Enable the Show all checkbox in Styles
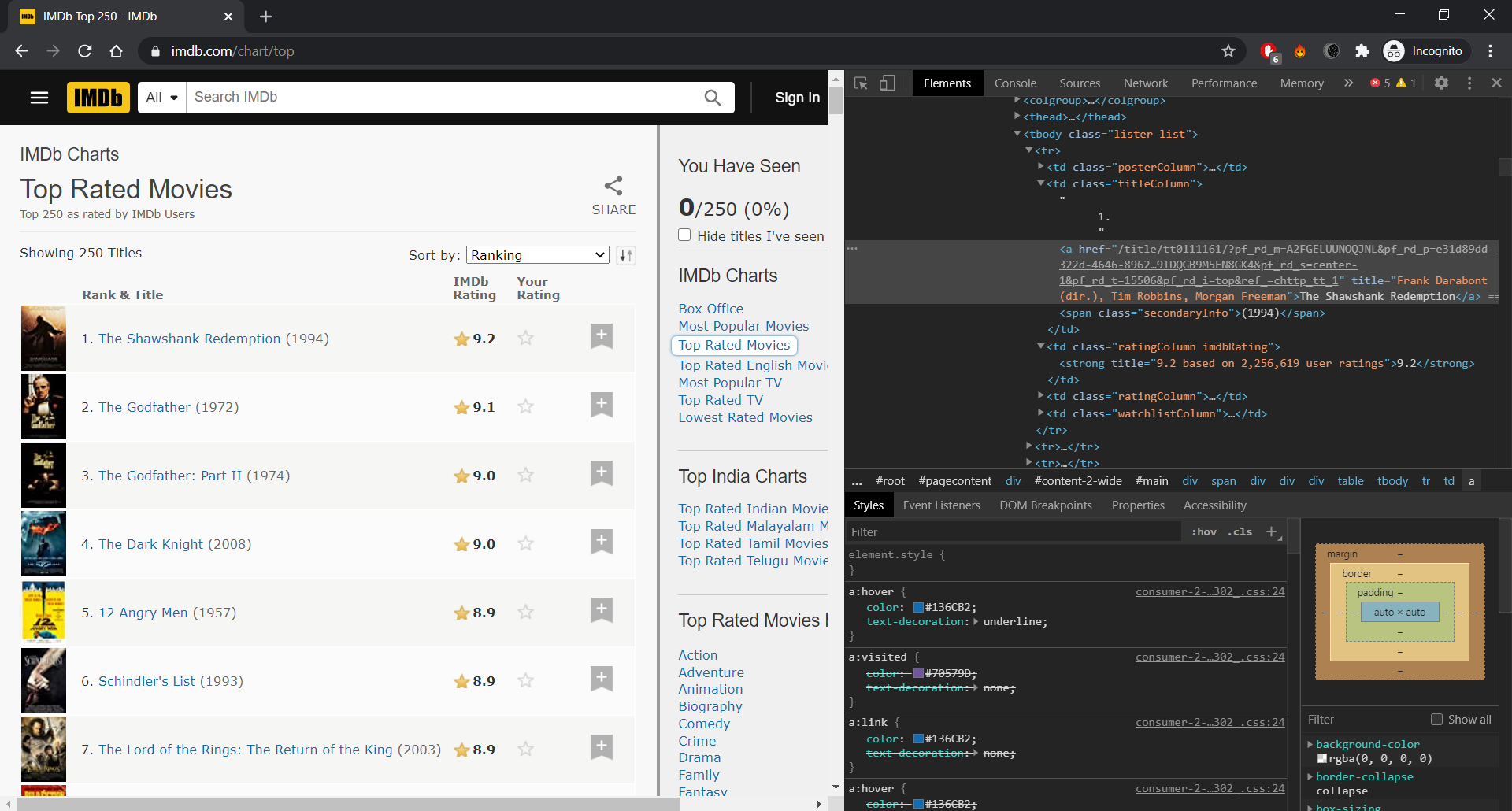Image resolution: width=1512 pixels, height=811 pixels. (x=1436, y=719)
